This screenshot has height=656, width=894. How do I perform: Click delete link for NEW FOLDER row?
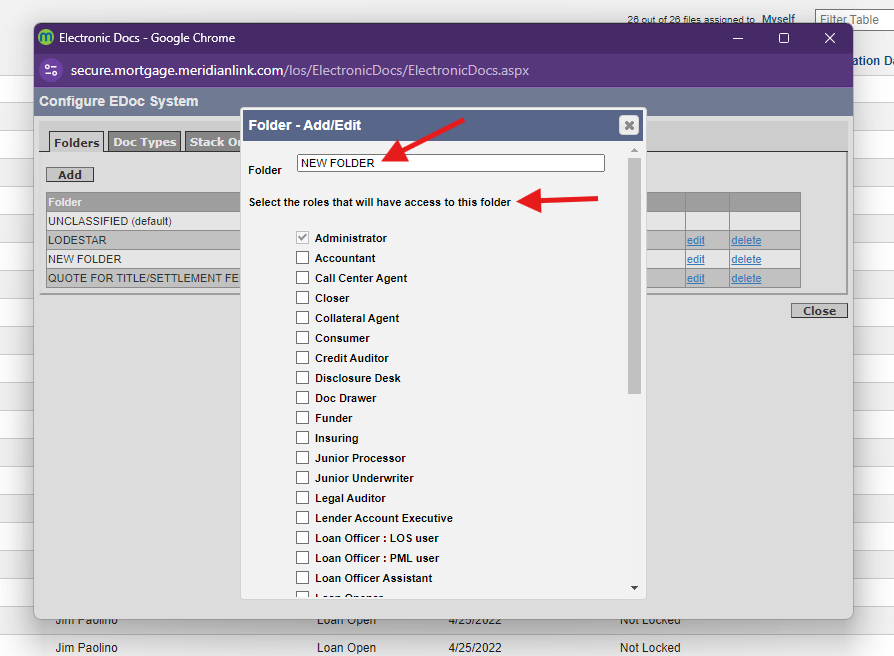point(746,259)
